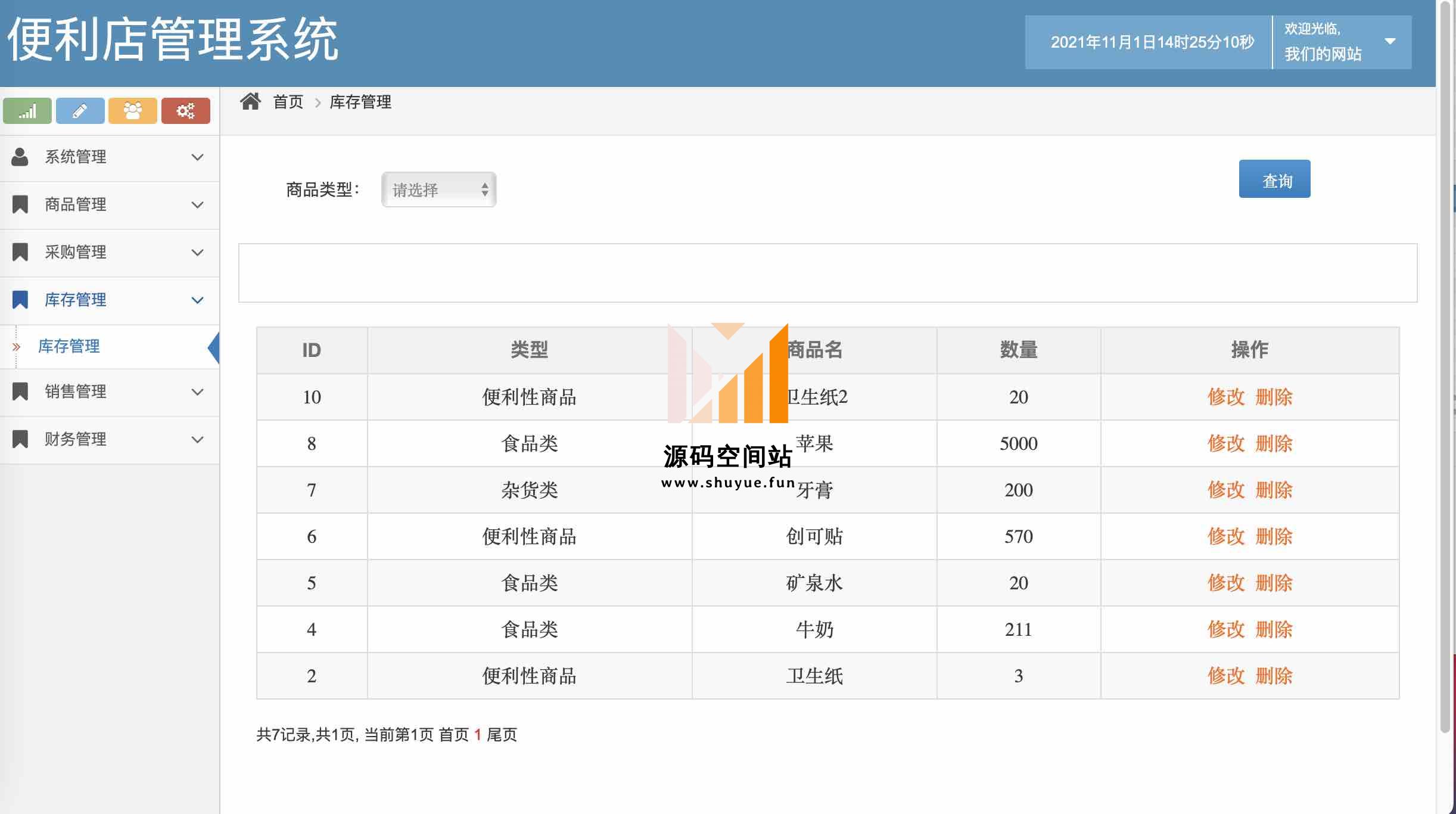Viewport: 1456px width, 814px height.
Task: Click the bookmark icon beside 销售管理
Action: pos(20,392)
